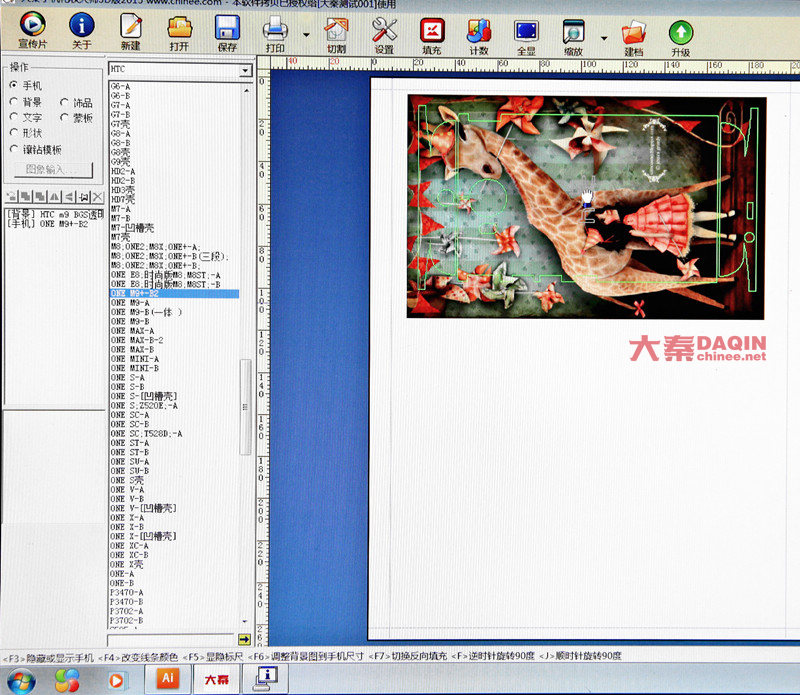Select the 背景 radio option
Viewport: 800px width, 695px height.
[25, 102]
